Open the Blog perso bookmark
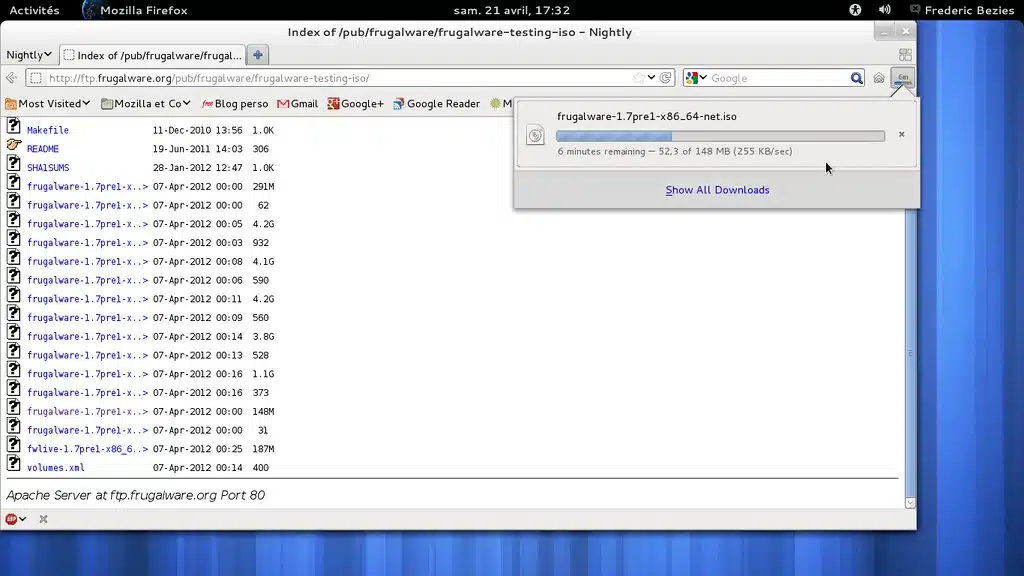The height and width of the screenshot is (576, 1024). [235, 103]
